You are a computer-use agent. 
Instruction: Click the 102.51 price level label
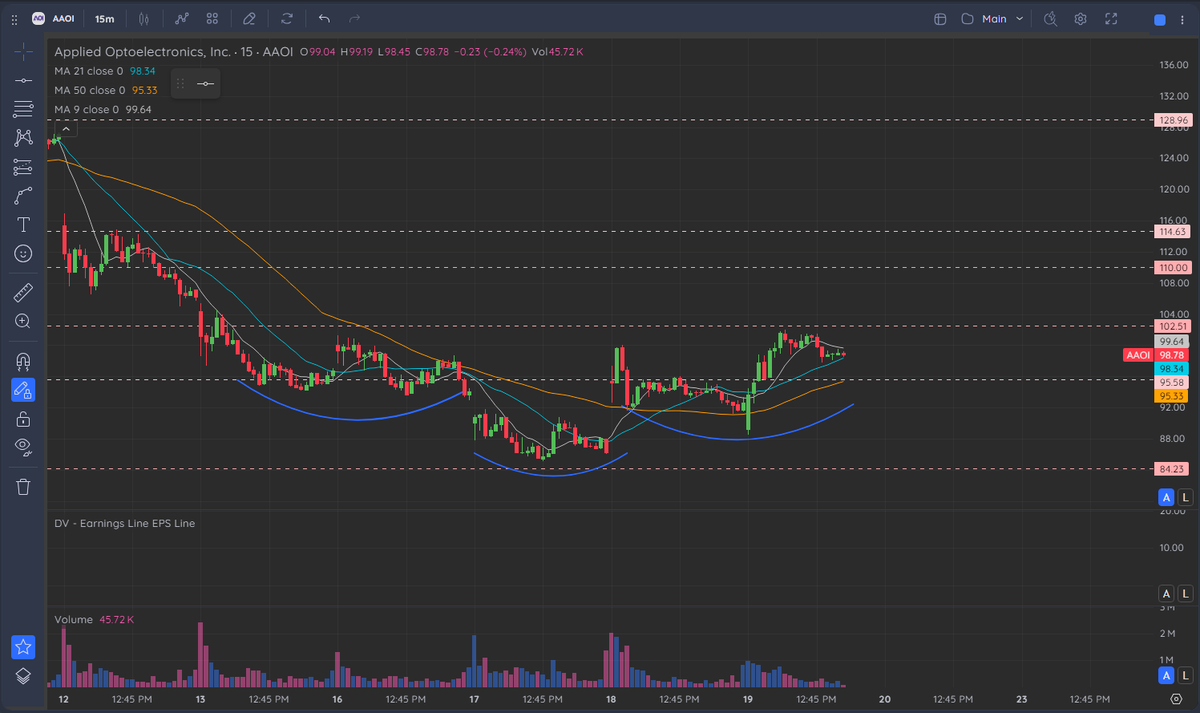1172,326
